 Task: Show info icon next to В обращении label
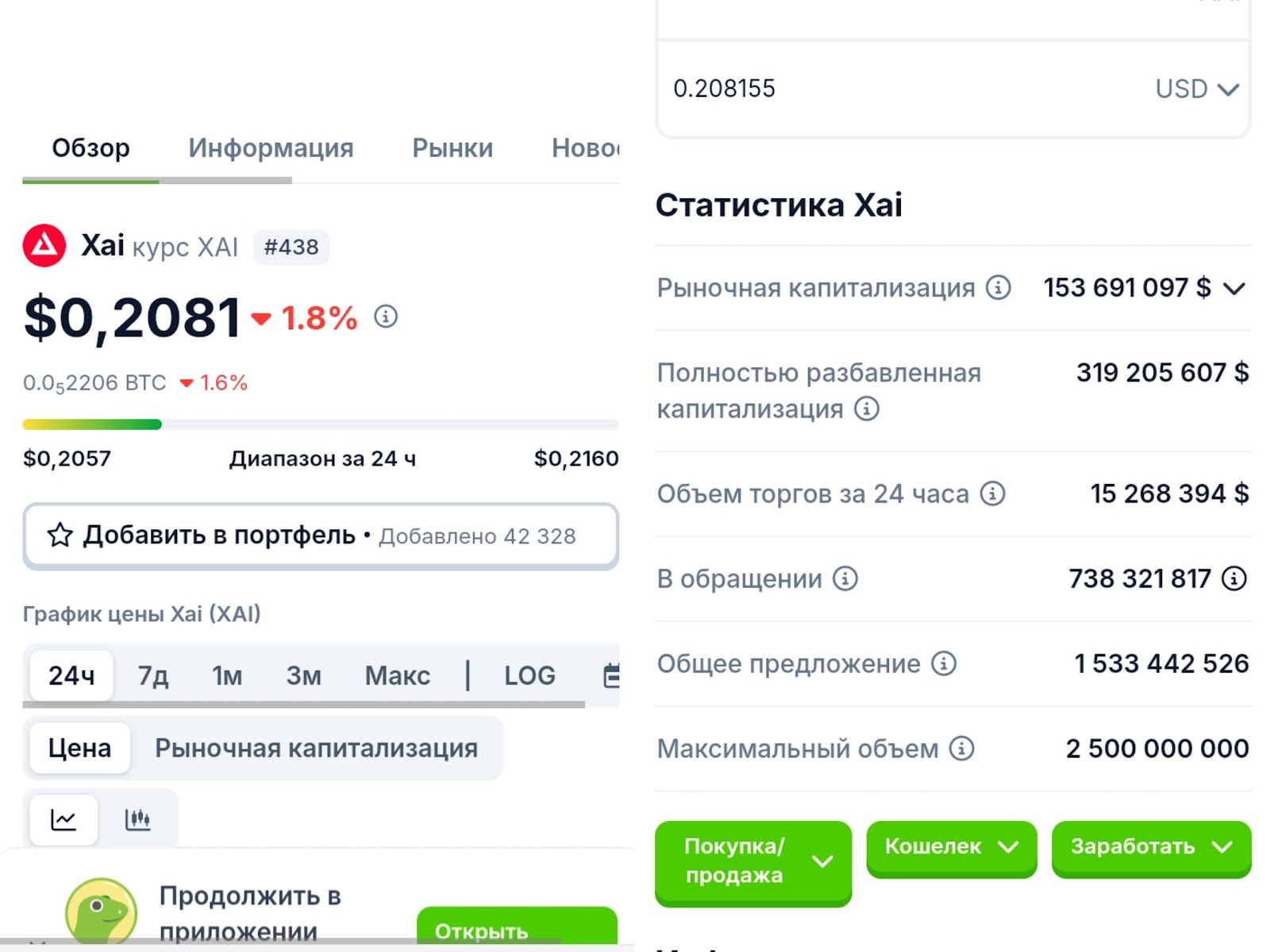(x=845, y=578)
